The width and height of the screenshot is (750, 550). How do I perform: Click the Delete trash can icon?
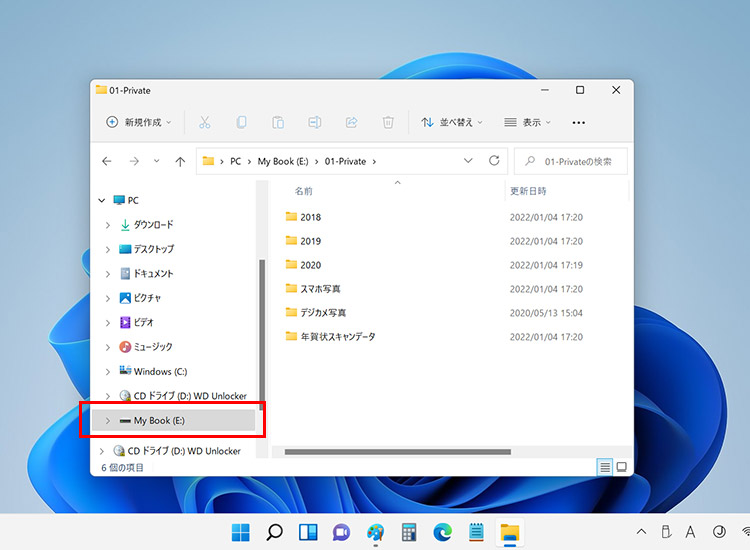(388, 122)
